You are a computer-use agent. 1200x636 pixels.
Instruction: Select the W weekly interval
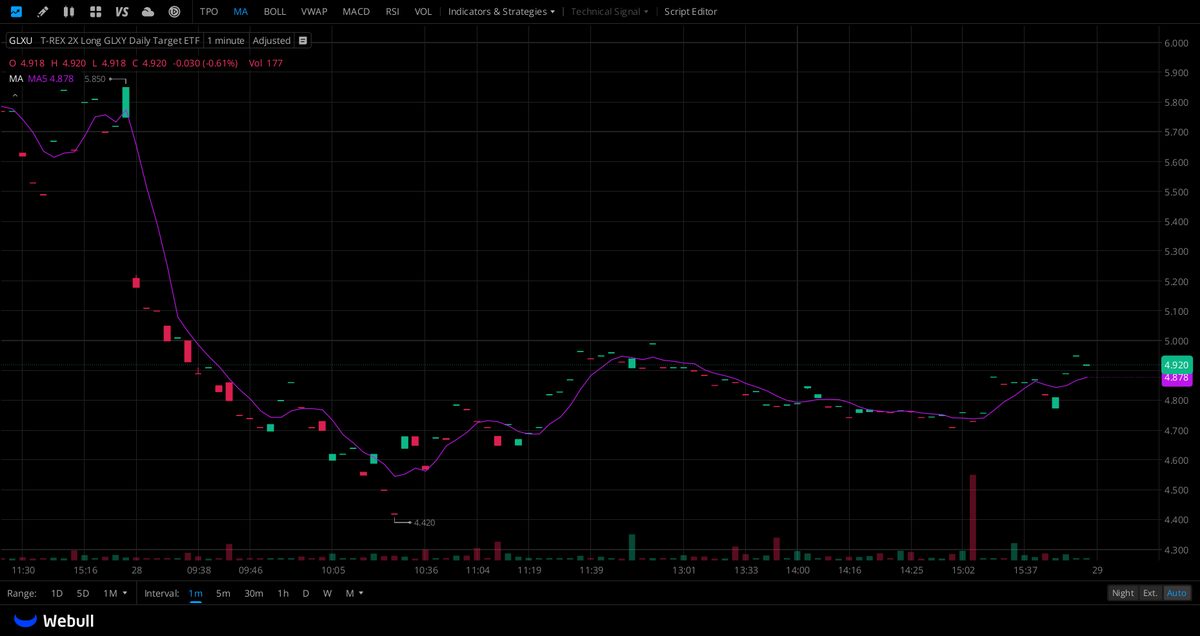coord(327,593)
